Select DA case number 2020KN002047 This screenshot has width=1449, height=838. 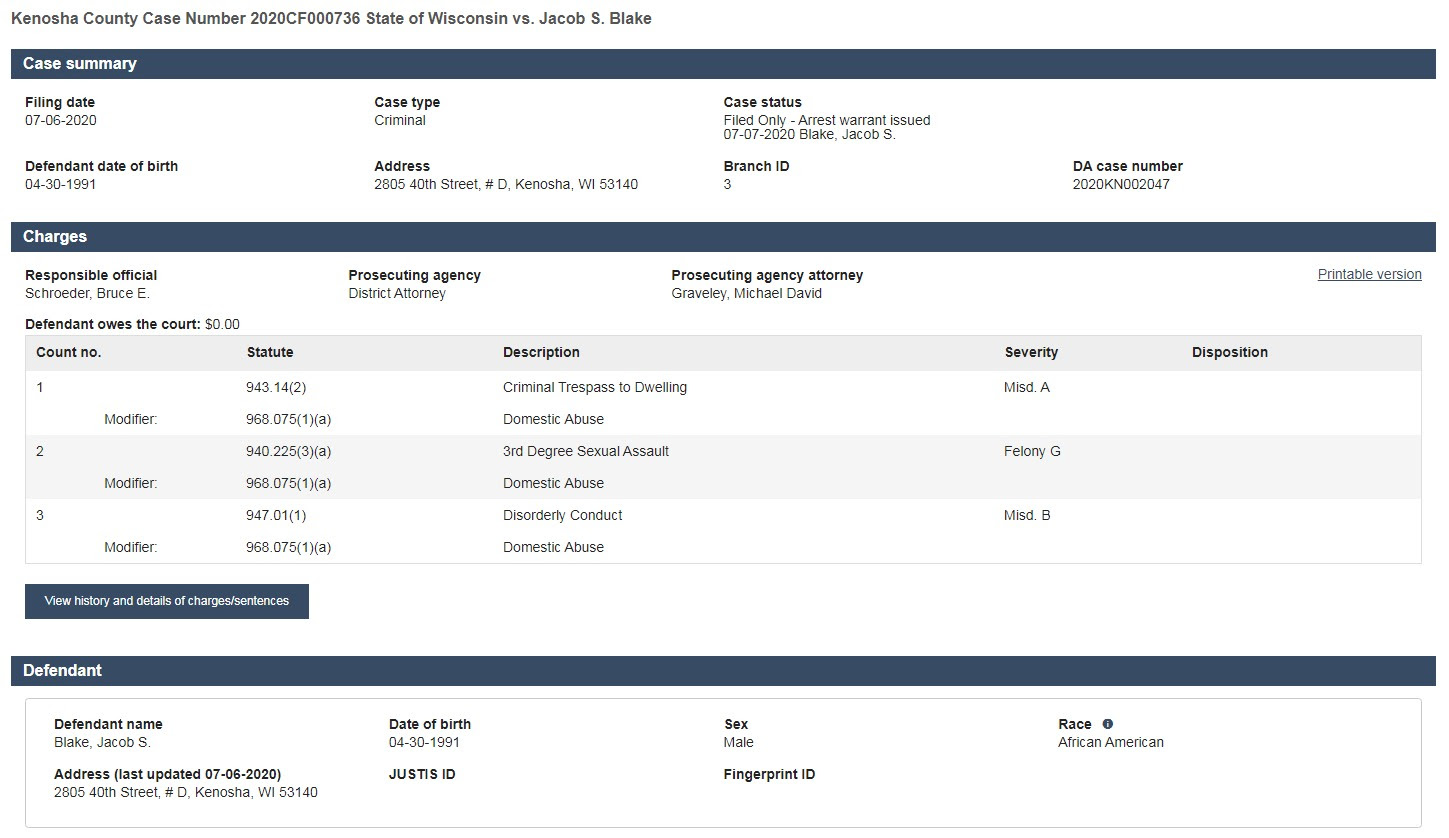pyautogui.click(x=1121, y=185)
